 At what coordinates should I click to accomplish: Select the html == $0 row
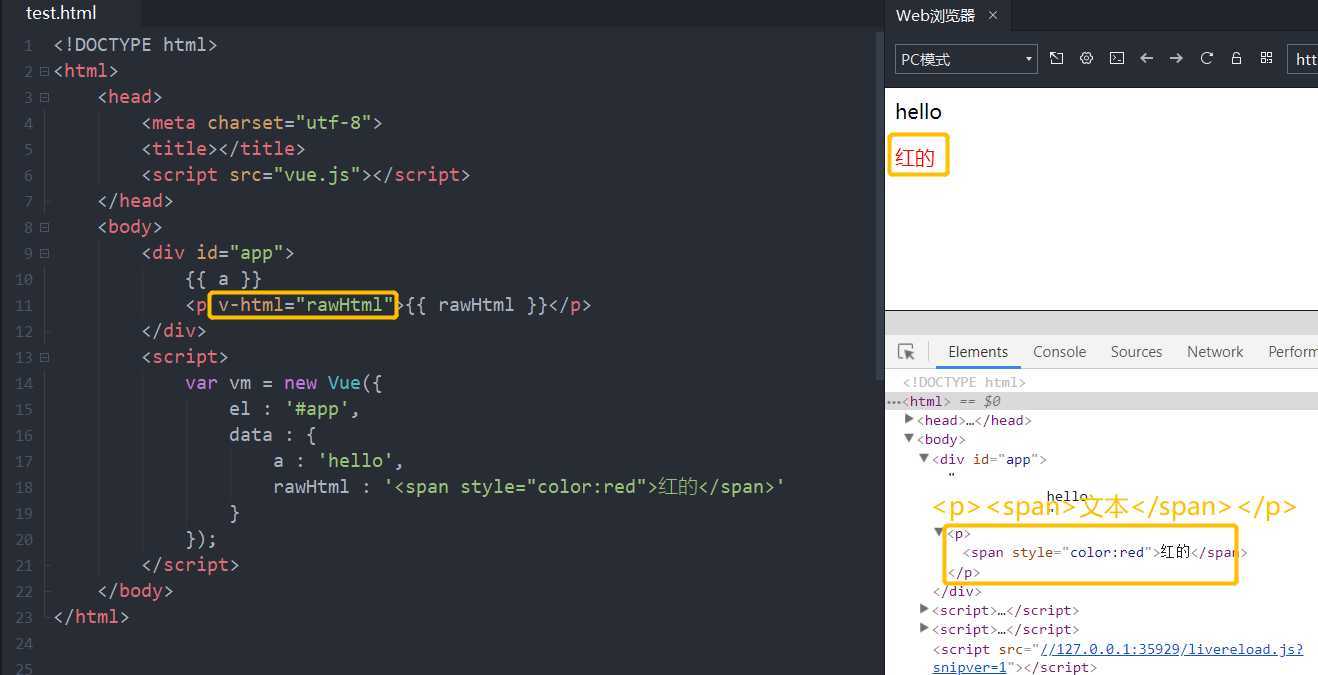(x=1101, y=401)
